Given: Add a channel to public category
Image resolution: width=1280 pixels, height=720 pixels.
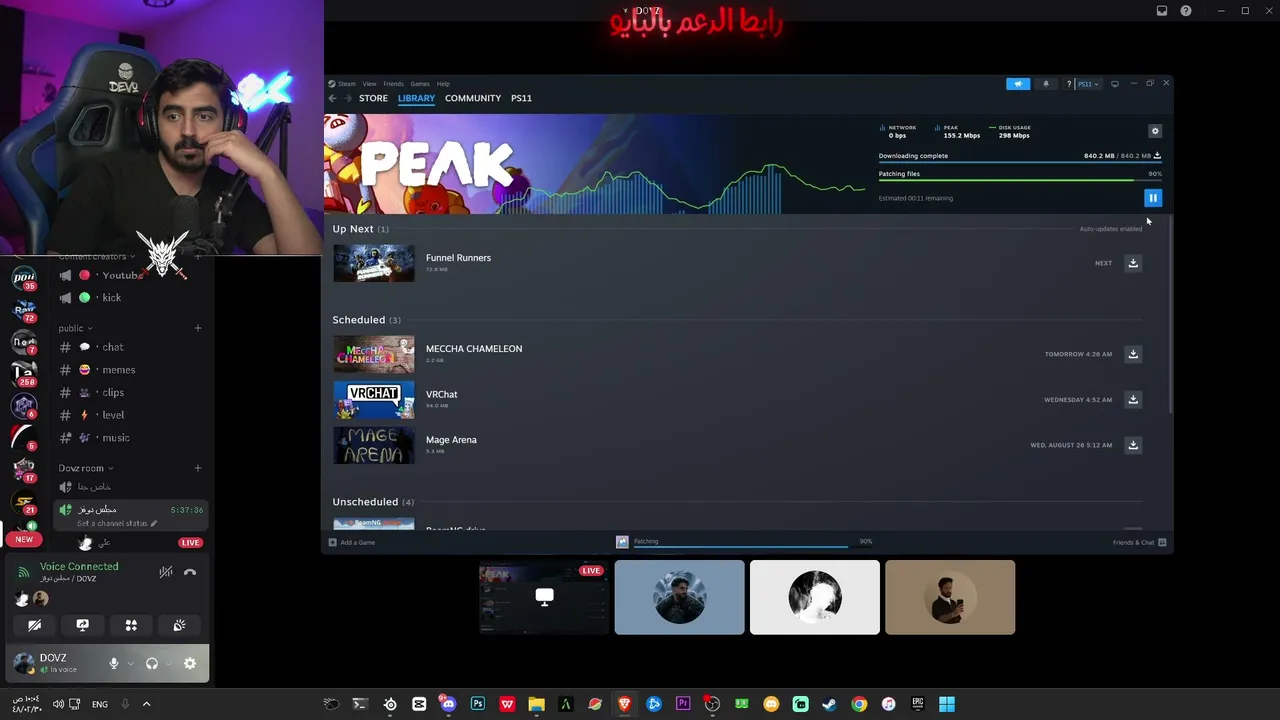Looking at the screenshot, I should click(x=198, y=328).
